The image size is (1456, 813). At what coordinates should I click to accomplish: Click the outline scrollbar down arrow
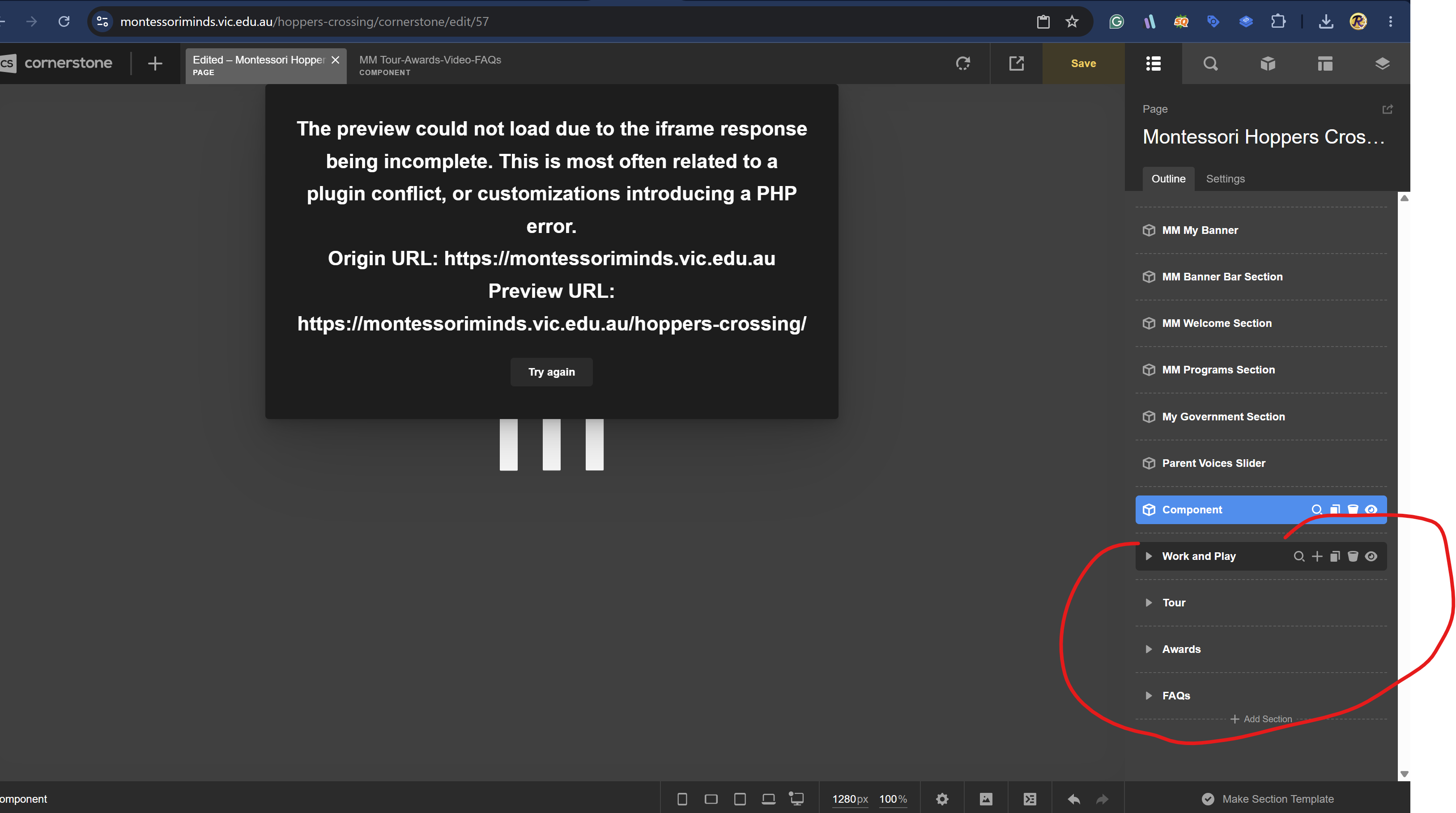pos(1404,774)
